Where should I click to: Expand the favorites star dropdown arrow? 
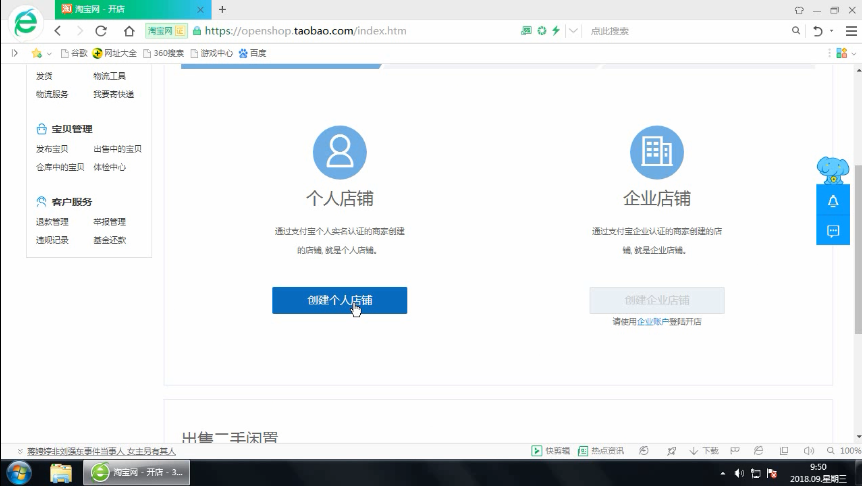pyautogui.click(x=49, y=54)
